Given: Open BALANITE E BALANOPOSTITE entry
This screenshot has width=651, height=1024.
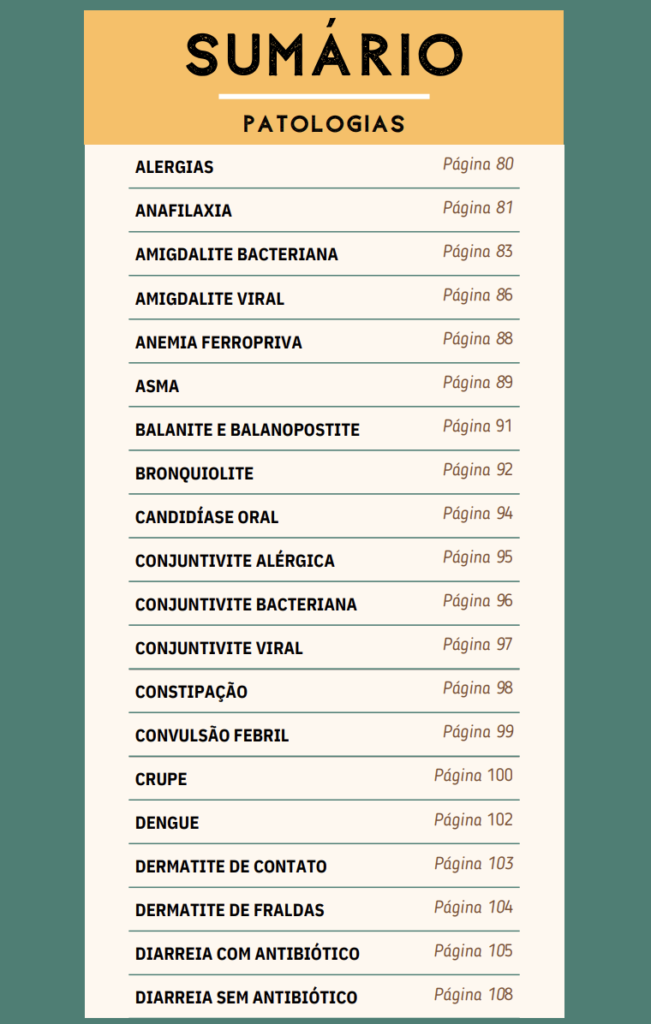Looking at the screenshot, I should [x=247, y=430].
